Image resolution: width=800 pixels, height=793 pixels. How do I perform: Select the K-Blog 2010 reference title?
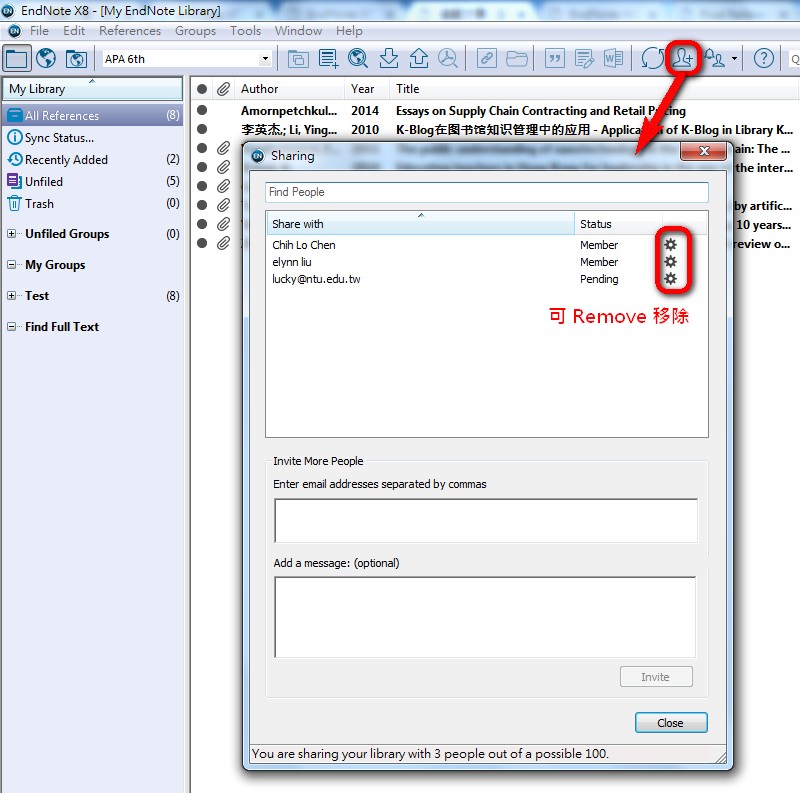point(594,130)
